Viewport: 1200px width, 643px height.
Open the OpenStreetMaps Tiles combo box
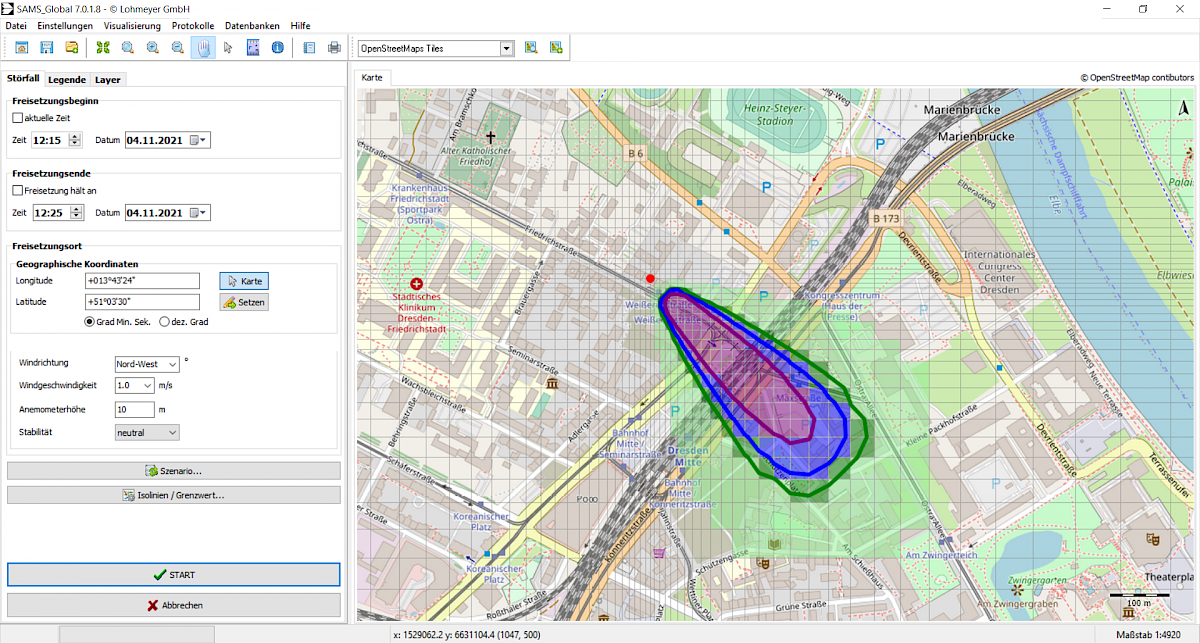[506, 48]
